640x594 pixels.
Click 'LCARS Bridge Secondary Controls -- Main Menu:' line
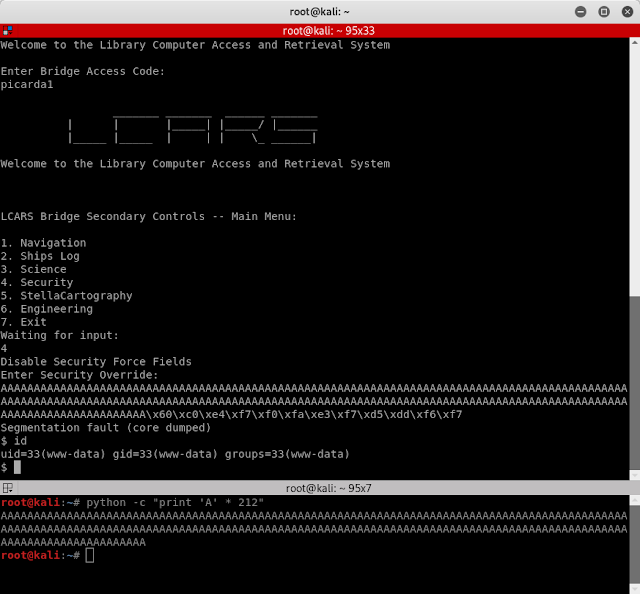[149, 216]
